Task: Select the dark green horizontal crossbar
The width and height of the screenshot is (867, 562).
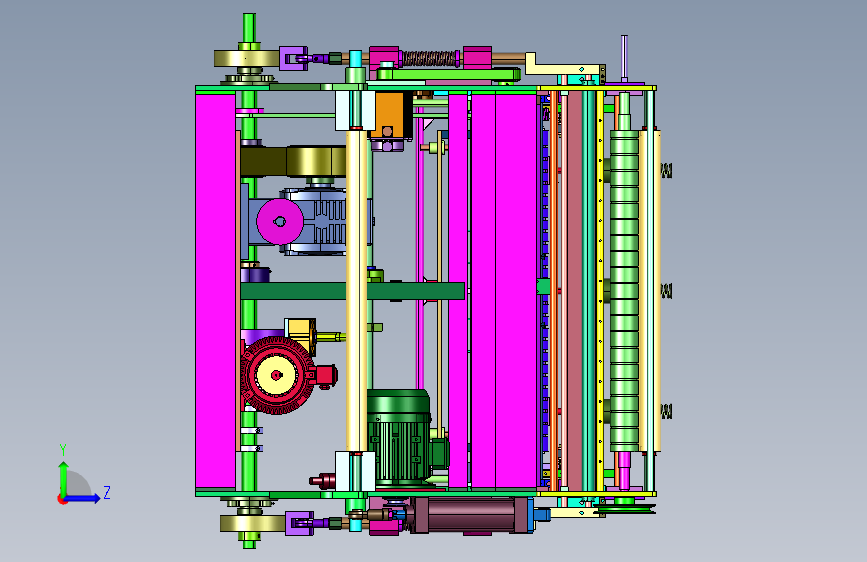Action: pos(353,290)
